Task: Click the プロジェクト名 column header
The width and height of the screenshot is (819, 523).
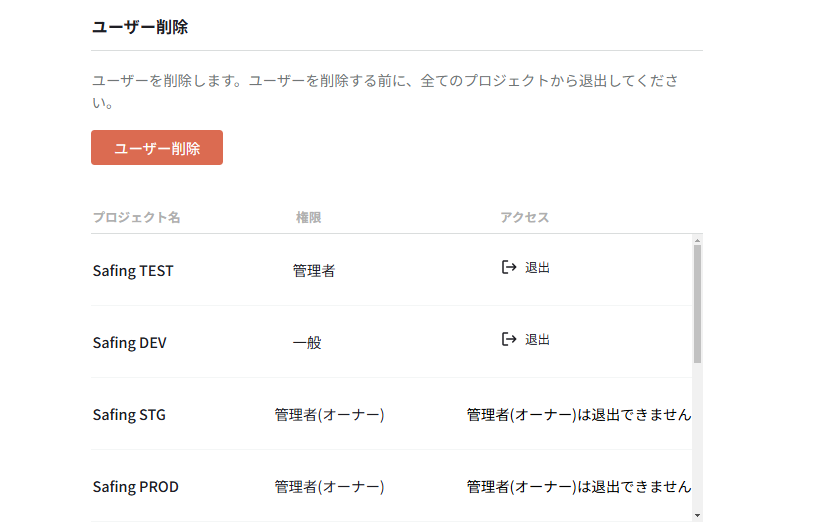Action: coord(136,217)
